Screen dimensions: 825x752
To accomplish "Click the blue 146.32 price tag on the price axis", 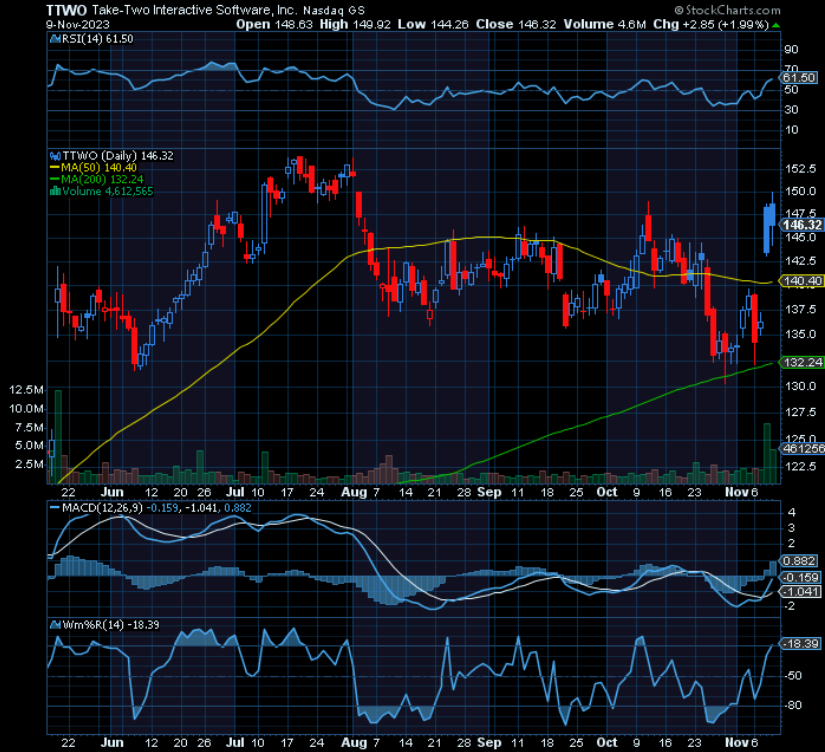I will (x=801, y=225).
